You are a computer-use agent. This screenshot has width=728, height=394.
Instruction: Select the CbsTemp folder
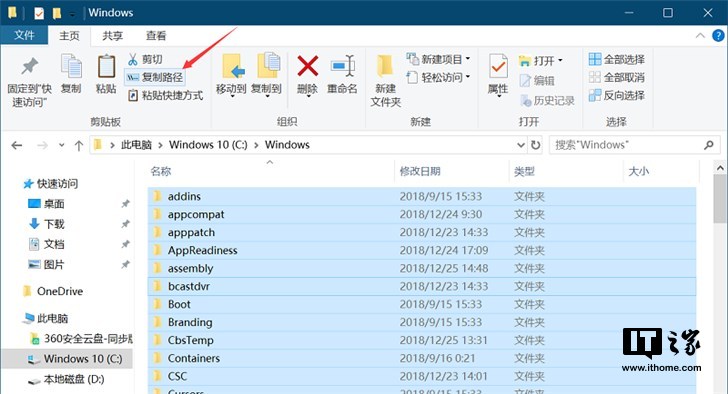click(x=422, y=340)
